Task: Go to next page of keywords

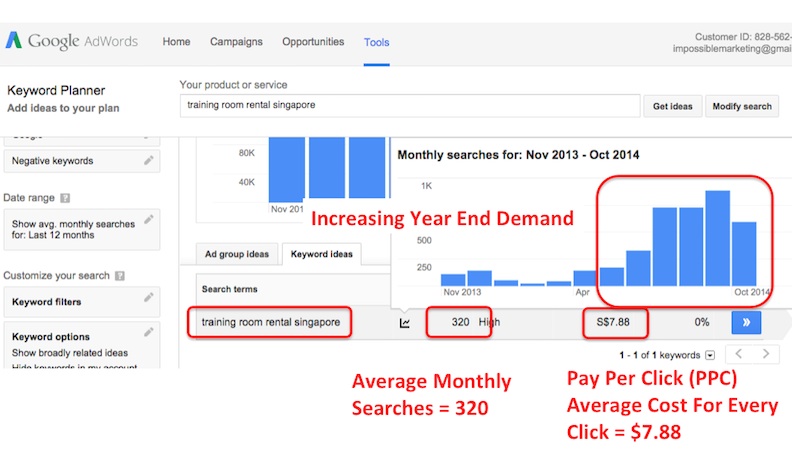Action: [766, 354]
